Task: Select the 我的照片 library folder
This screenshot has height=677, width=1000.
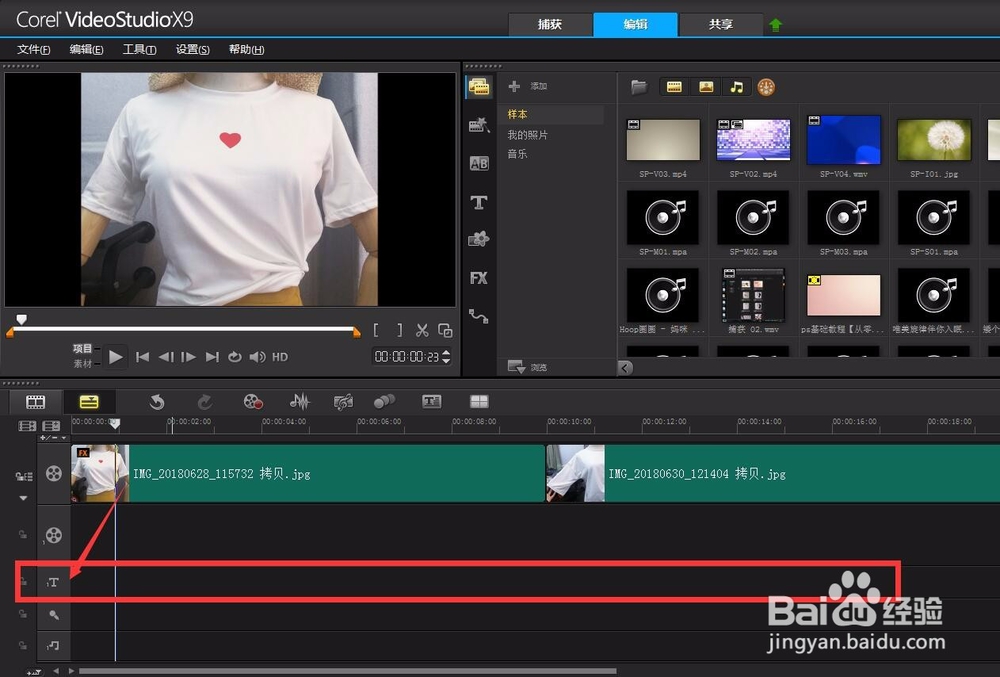Action: pyautogui.click(x=527, y=135)
